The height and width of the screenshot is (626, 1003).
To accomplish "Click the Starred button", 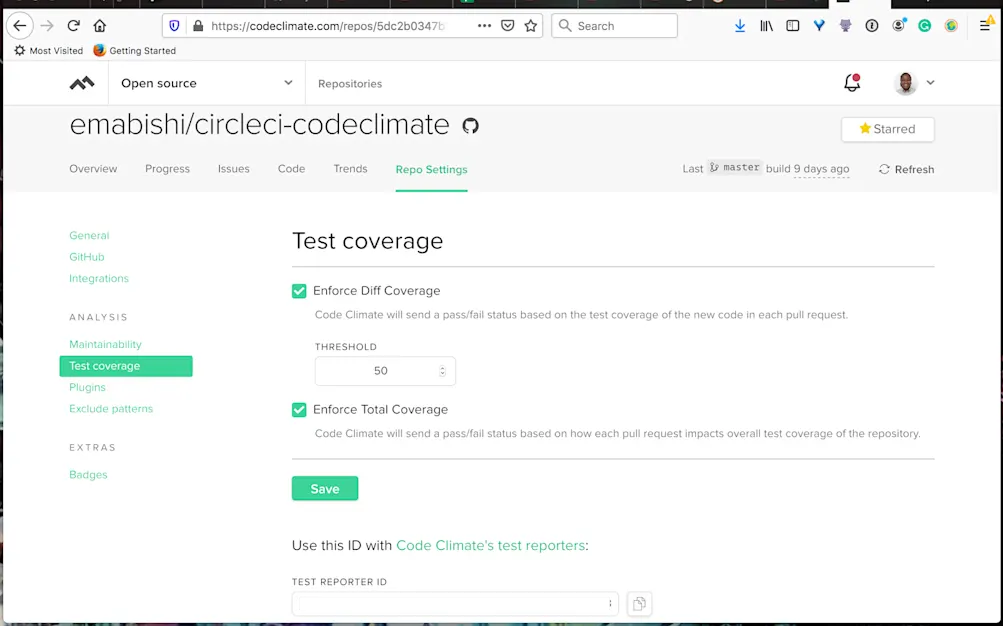I will [x=887, y=129].
